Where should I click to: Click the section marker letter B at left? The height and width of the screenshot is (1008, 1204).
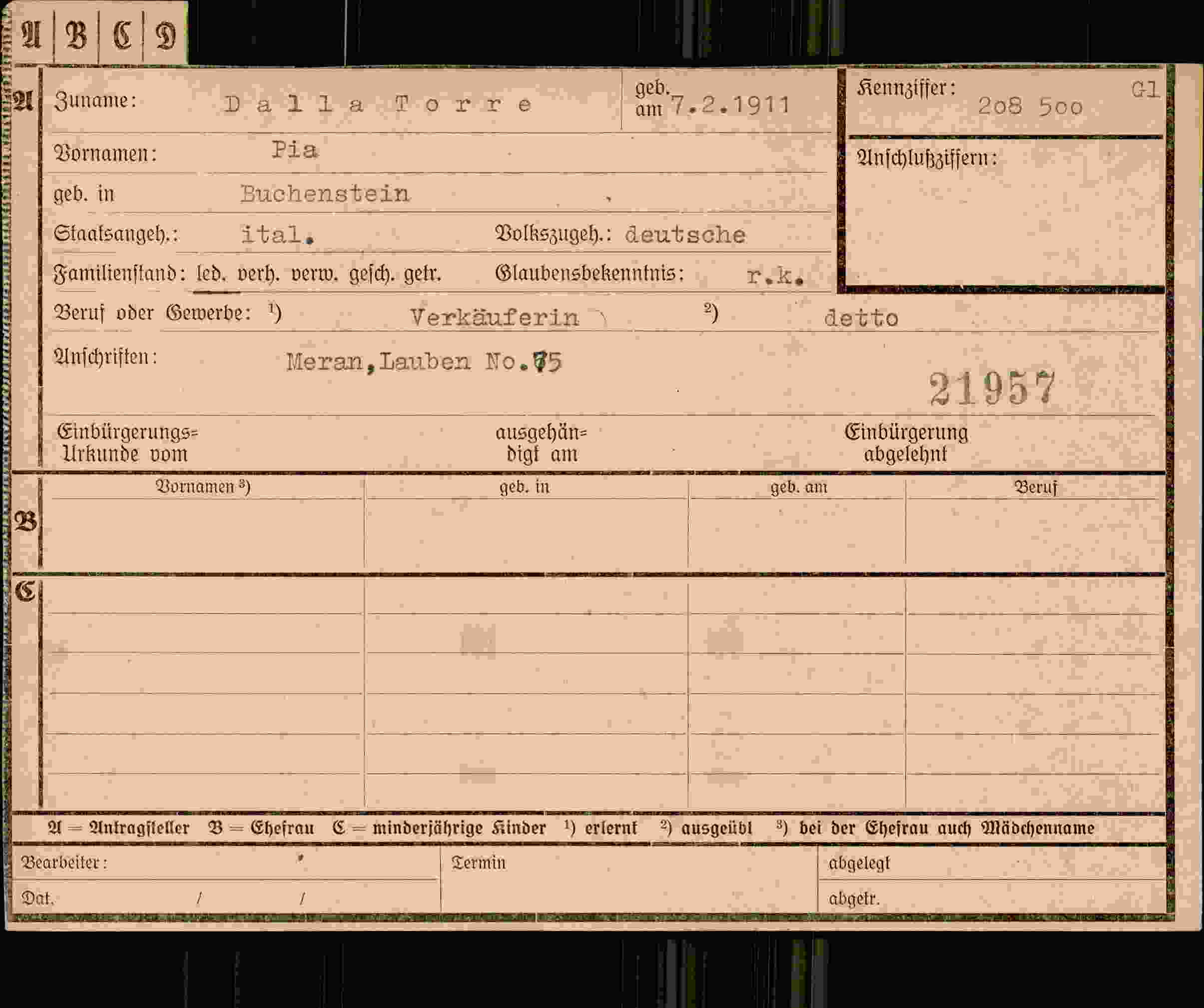pos(25,521)
